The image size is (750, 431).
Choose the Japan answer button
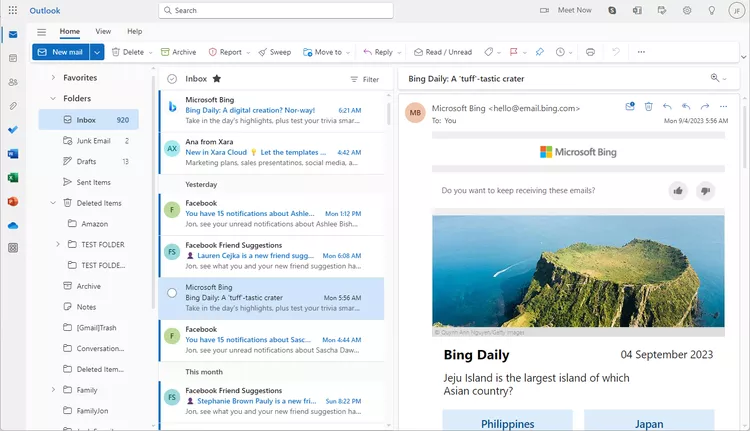[649, 420]
